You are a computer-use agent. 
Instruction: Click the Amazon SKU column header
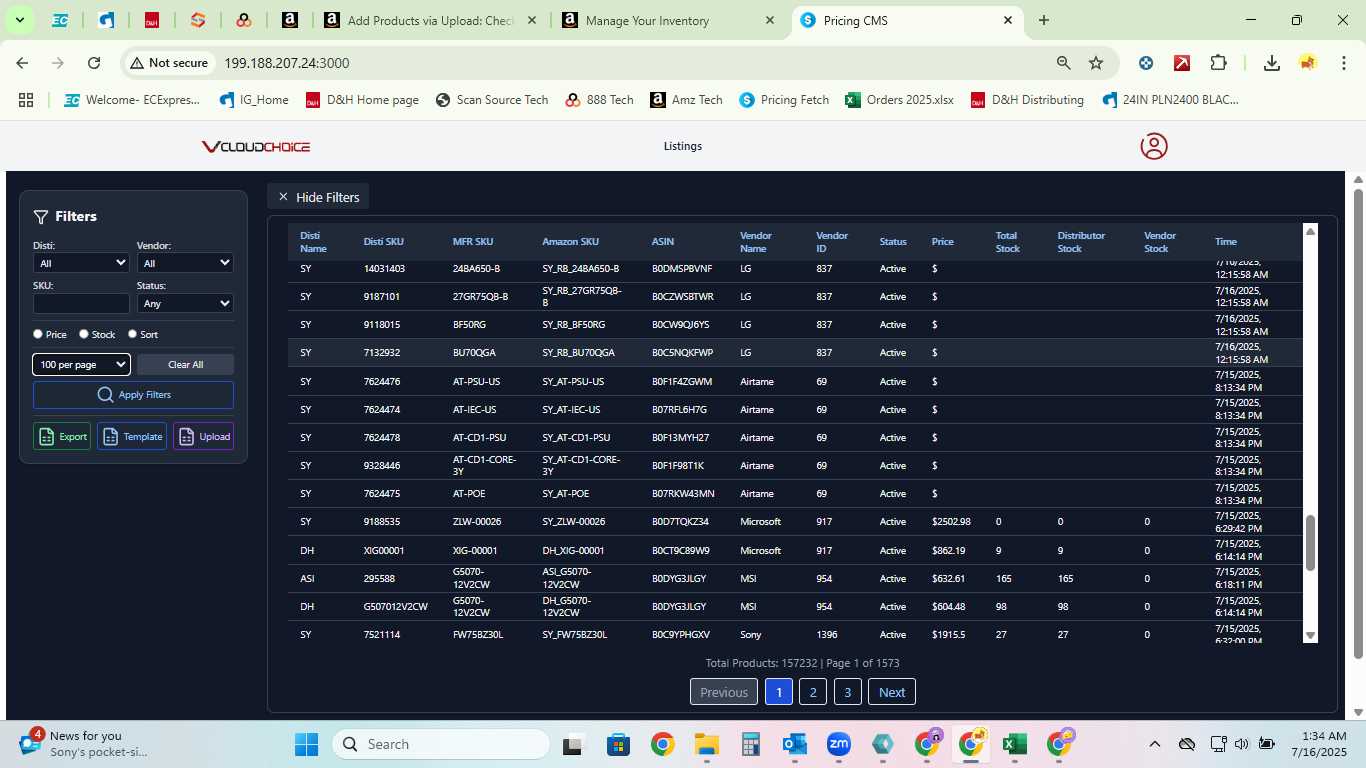point(571,241)
